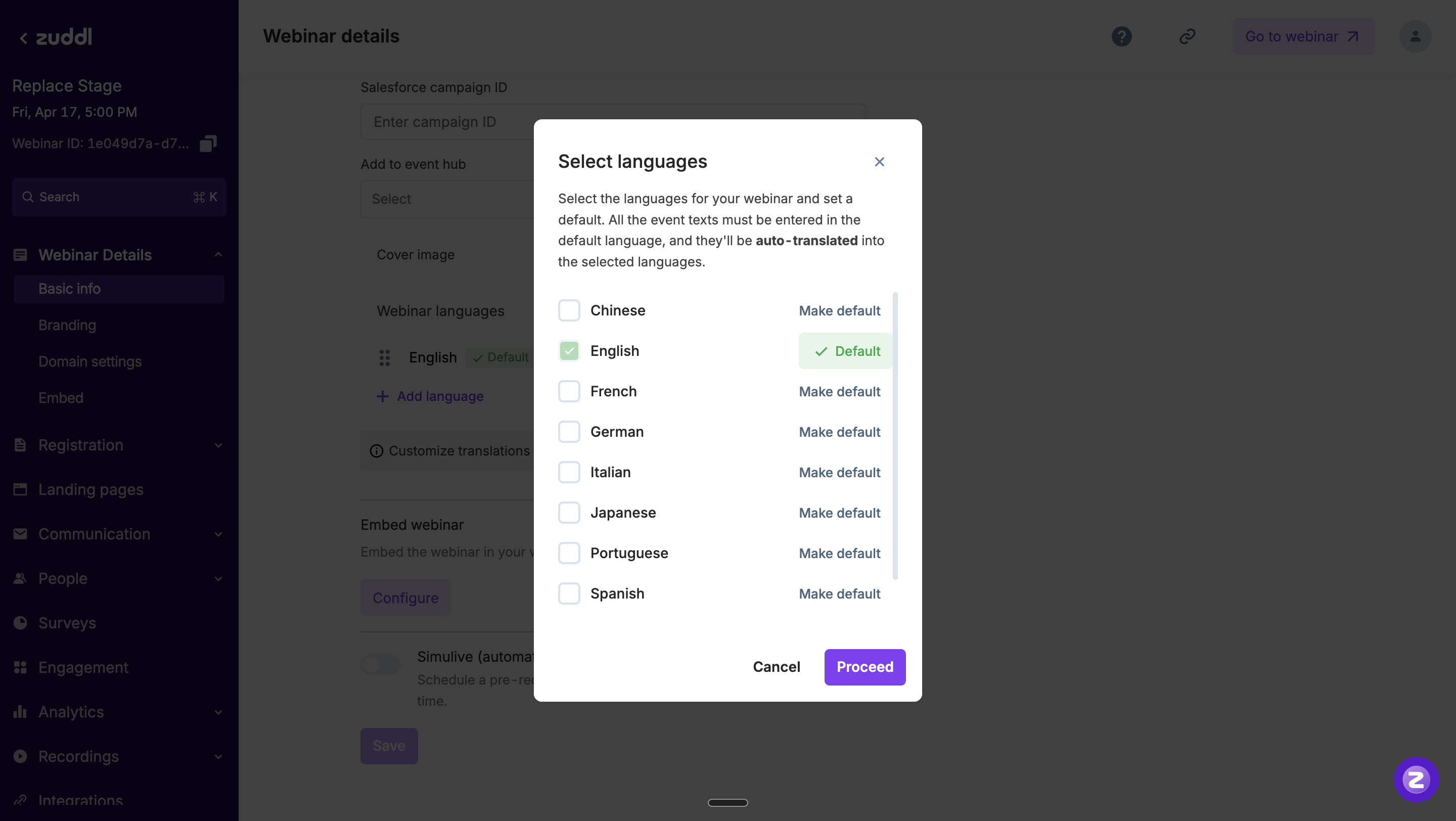Click the Customize translations info icon
Viewport: 1456px width, 821px height.
(377, 451)
